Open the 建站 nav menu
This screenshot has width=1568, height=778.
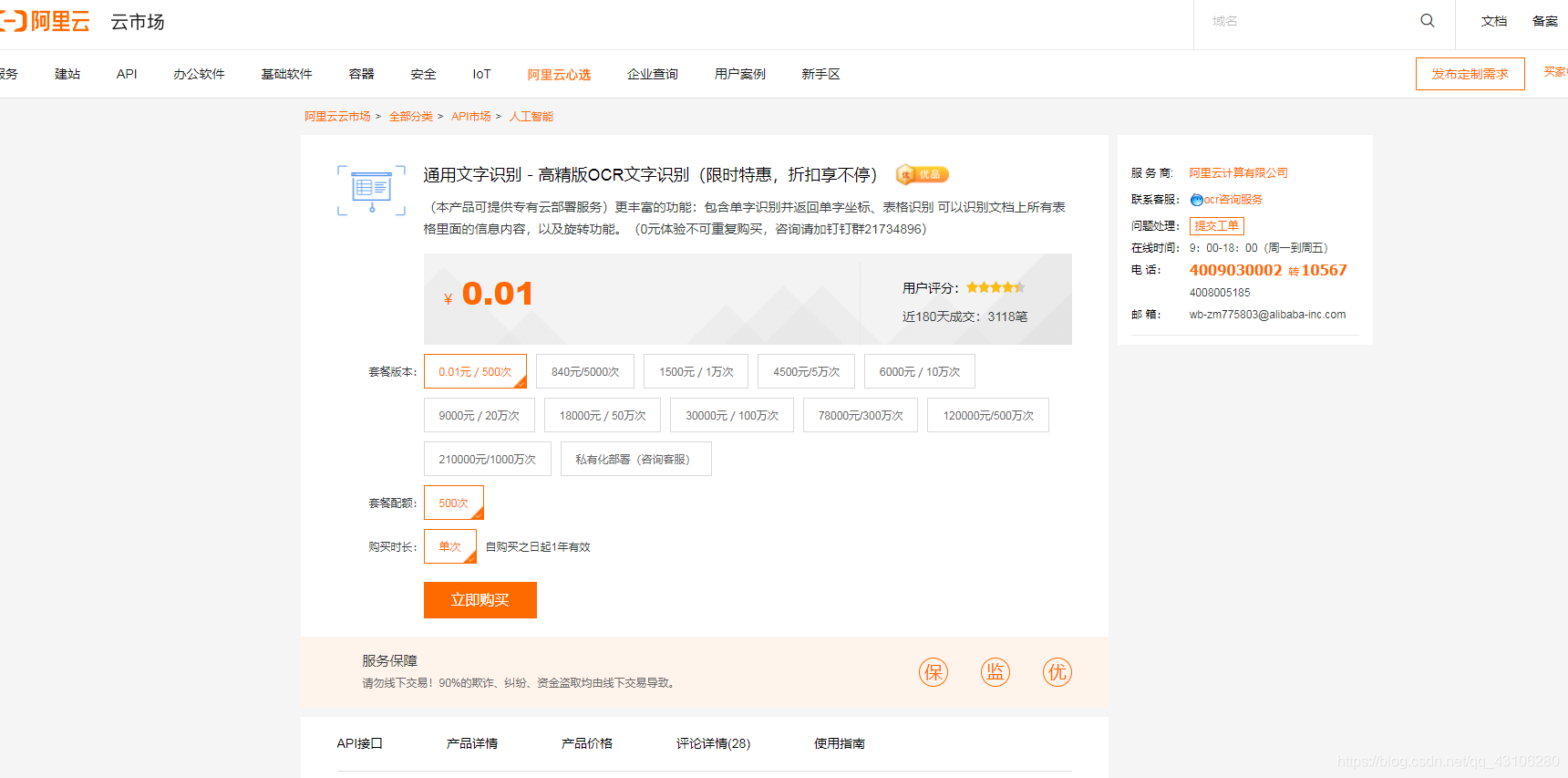tap(67, 74)
